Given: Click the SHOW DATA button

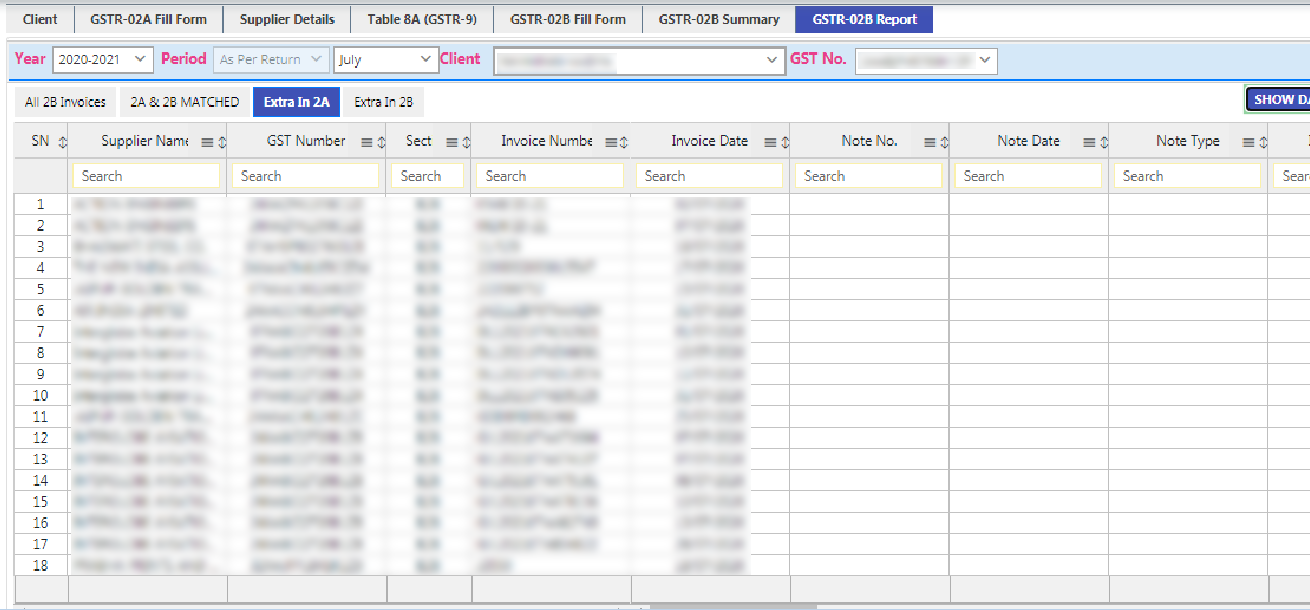Looking at the screenshot, I should point(1278,99).
